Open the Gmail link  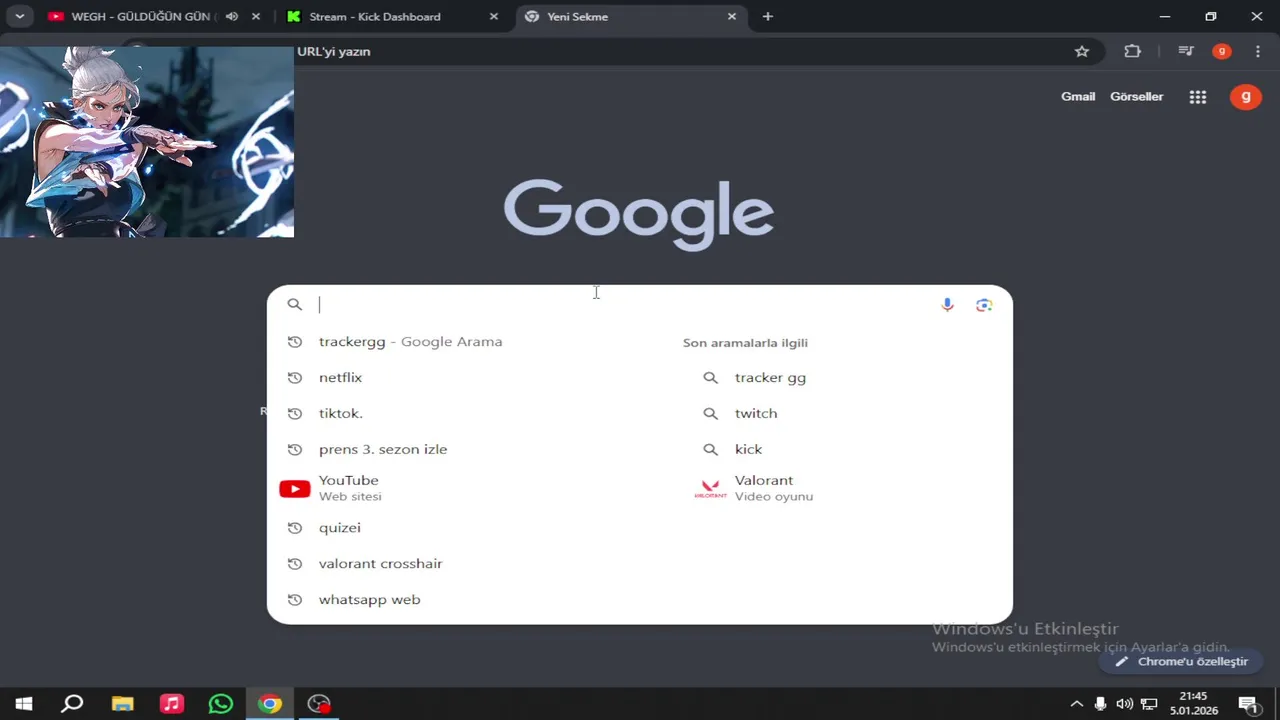pos(1078,96)
